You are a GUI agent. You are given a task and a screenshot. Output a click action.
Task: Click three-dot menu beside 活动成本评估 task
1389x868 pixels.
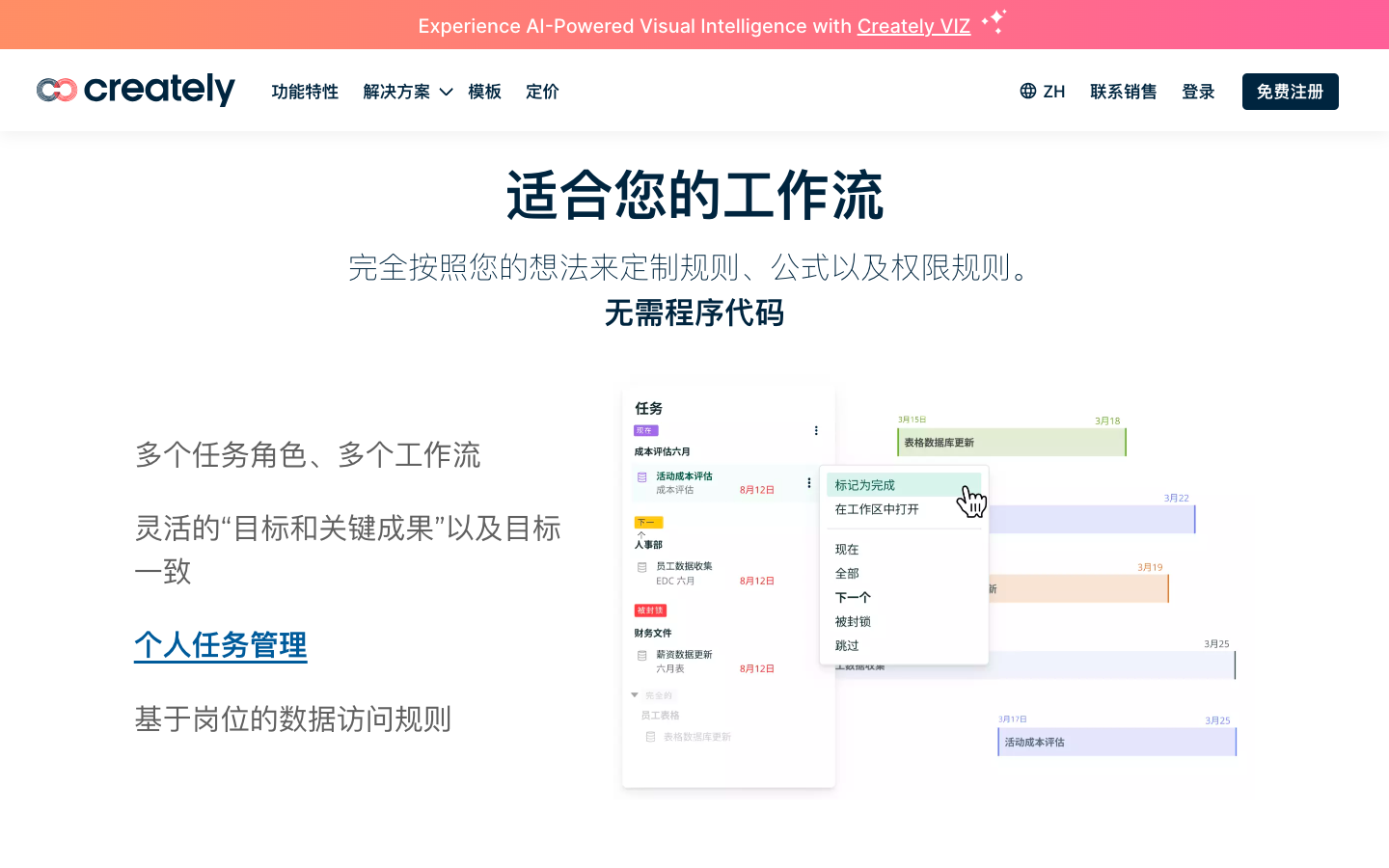pos(808,483)
